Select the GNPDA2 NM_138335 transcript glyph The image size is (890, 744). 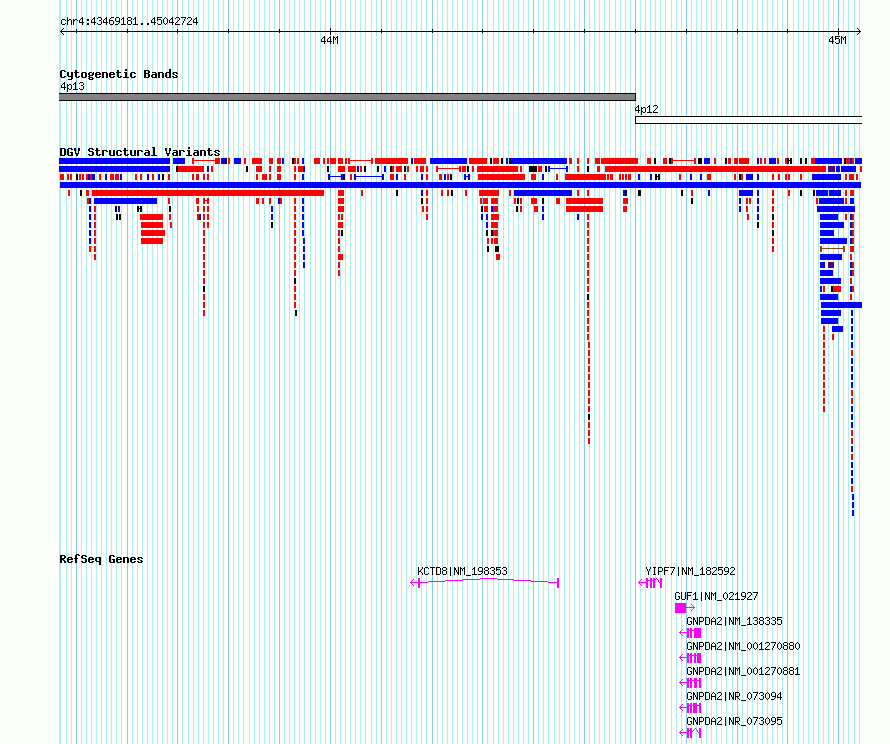tap(690, 633)
